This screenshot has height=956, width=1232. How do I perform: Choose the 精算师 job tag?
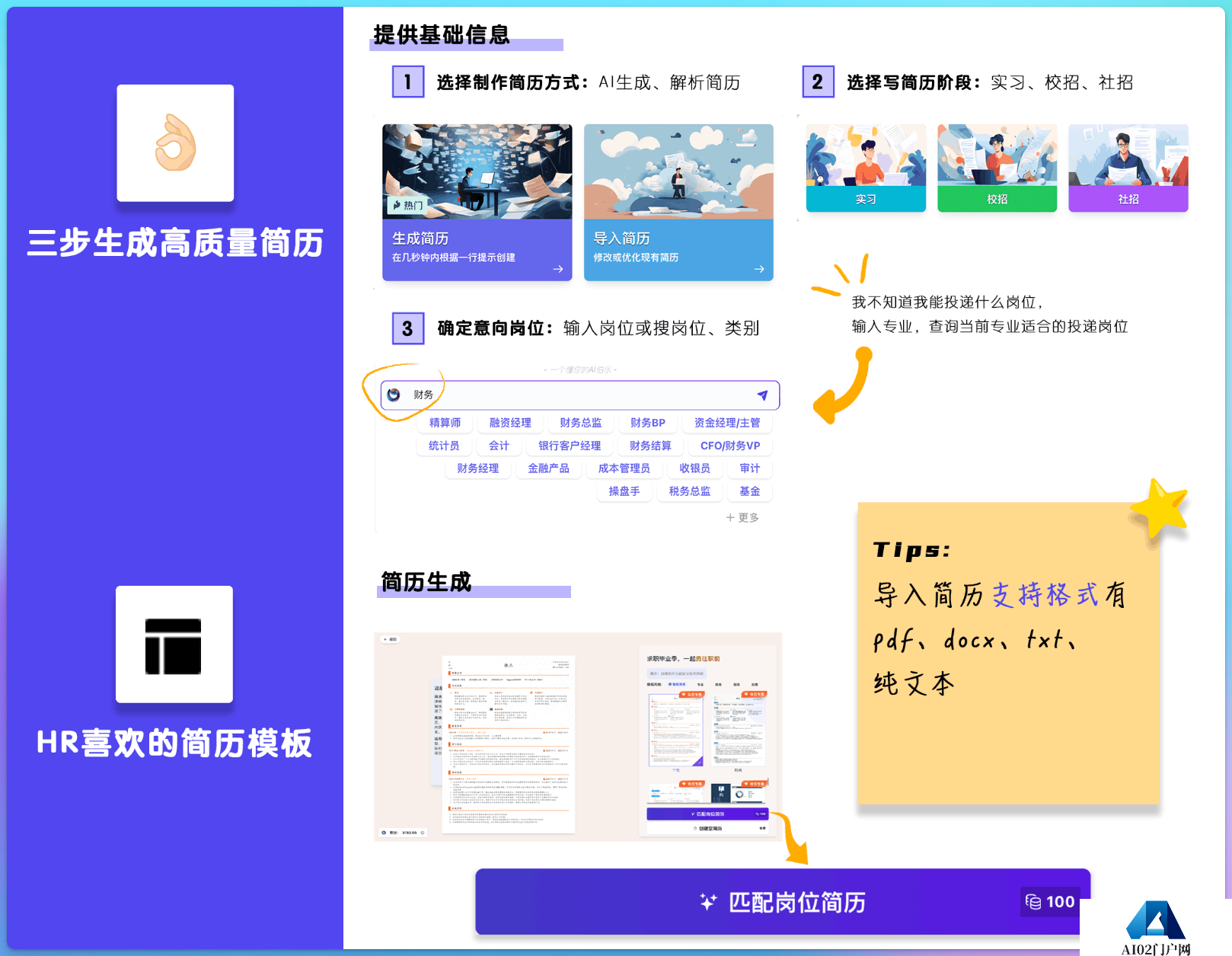pyautogui.click(x=445, y=423)
